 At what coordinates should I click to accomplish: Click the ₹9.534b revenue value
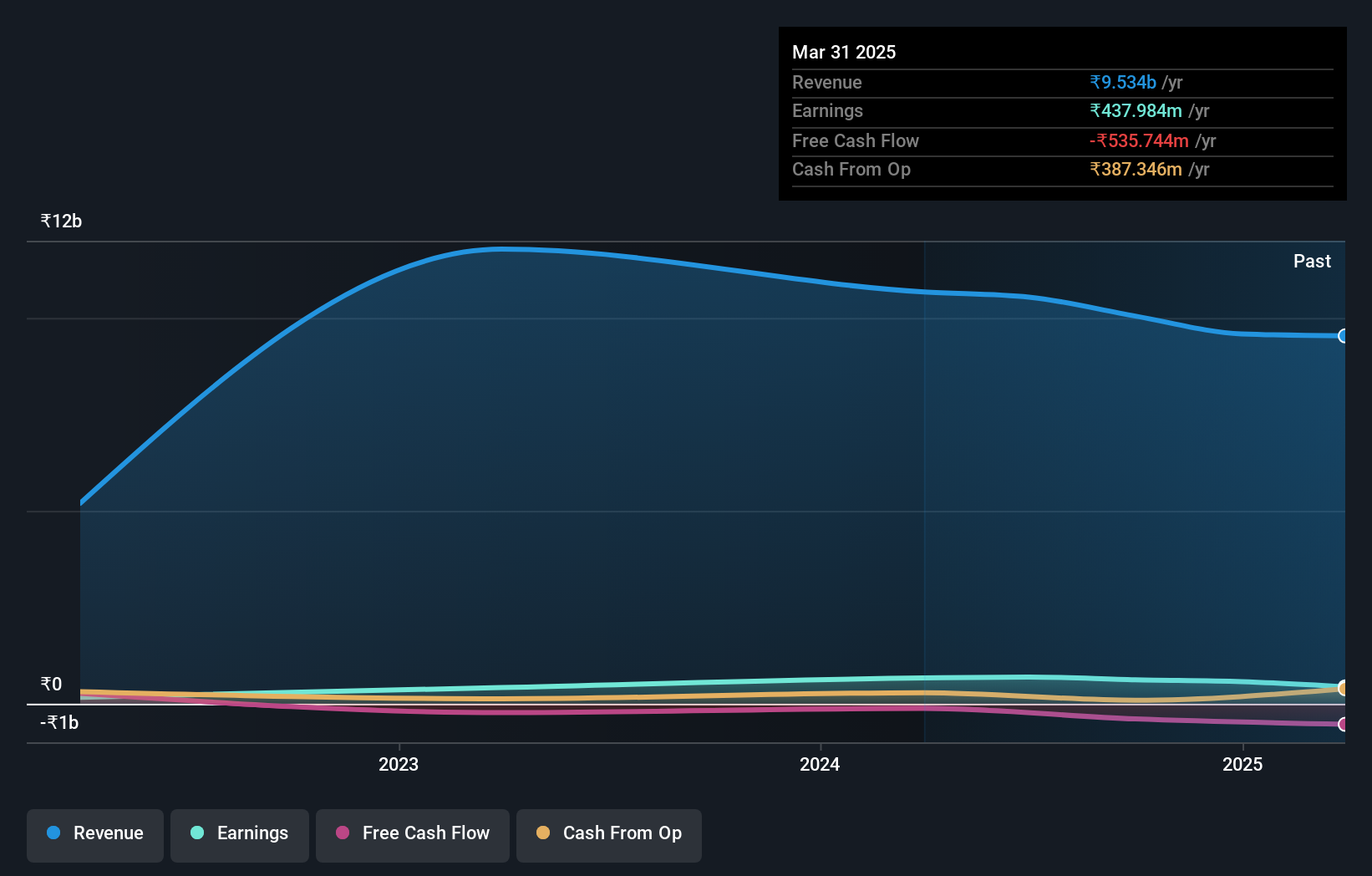coord(1123,82)
